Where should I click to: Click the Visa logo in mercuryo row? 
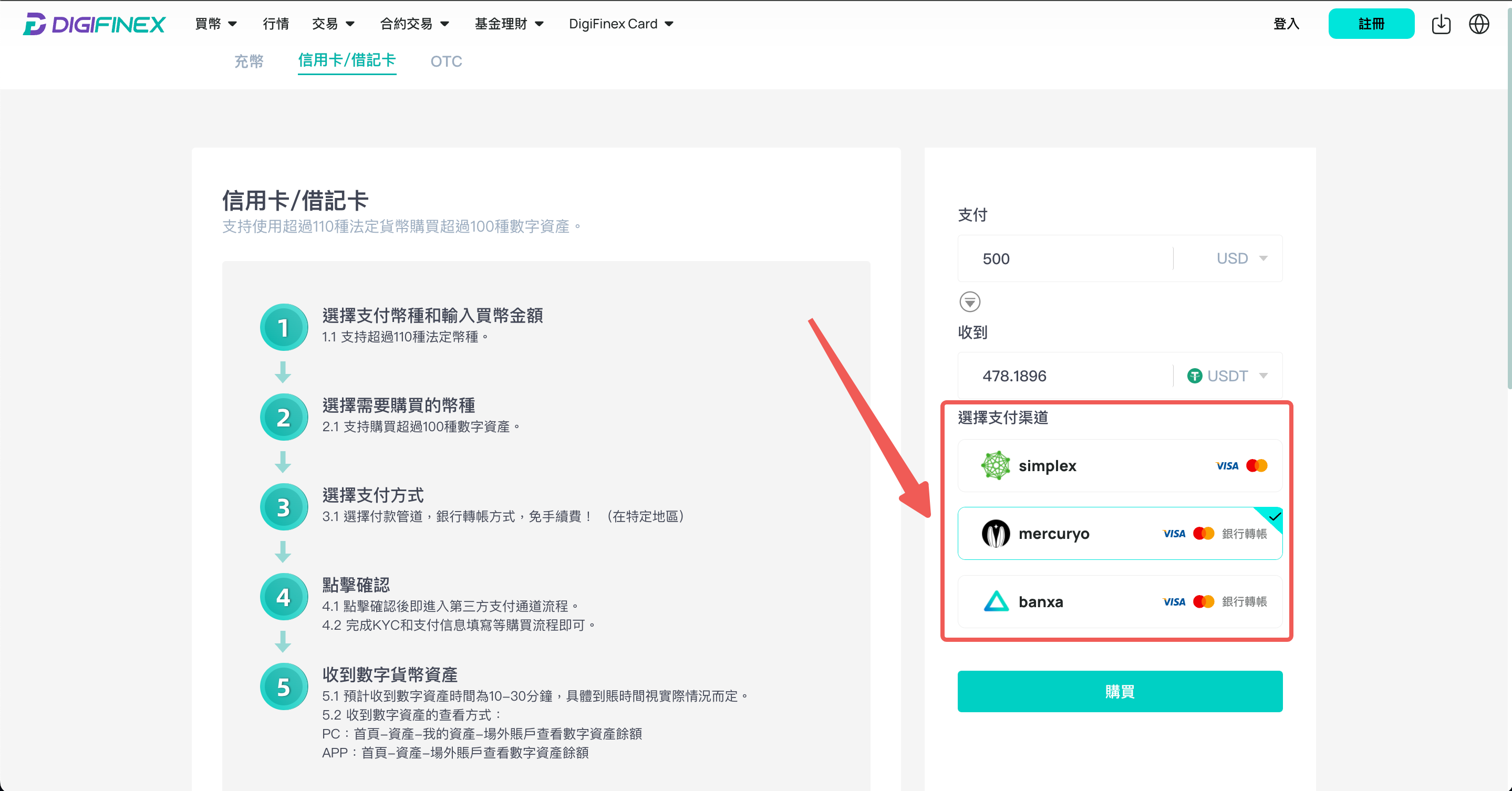[x=1174, y=534]
